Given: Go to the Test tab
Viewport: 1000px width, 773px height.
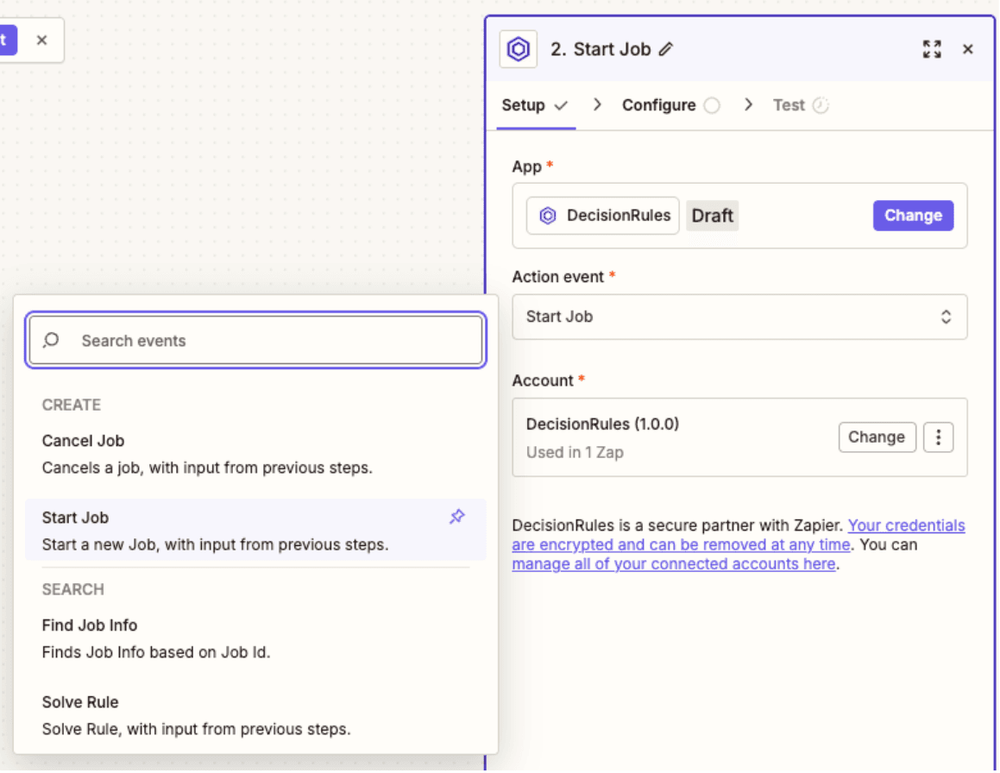Looking at the screenshot, I should point(800,105).
